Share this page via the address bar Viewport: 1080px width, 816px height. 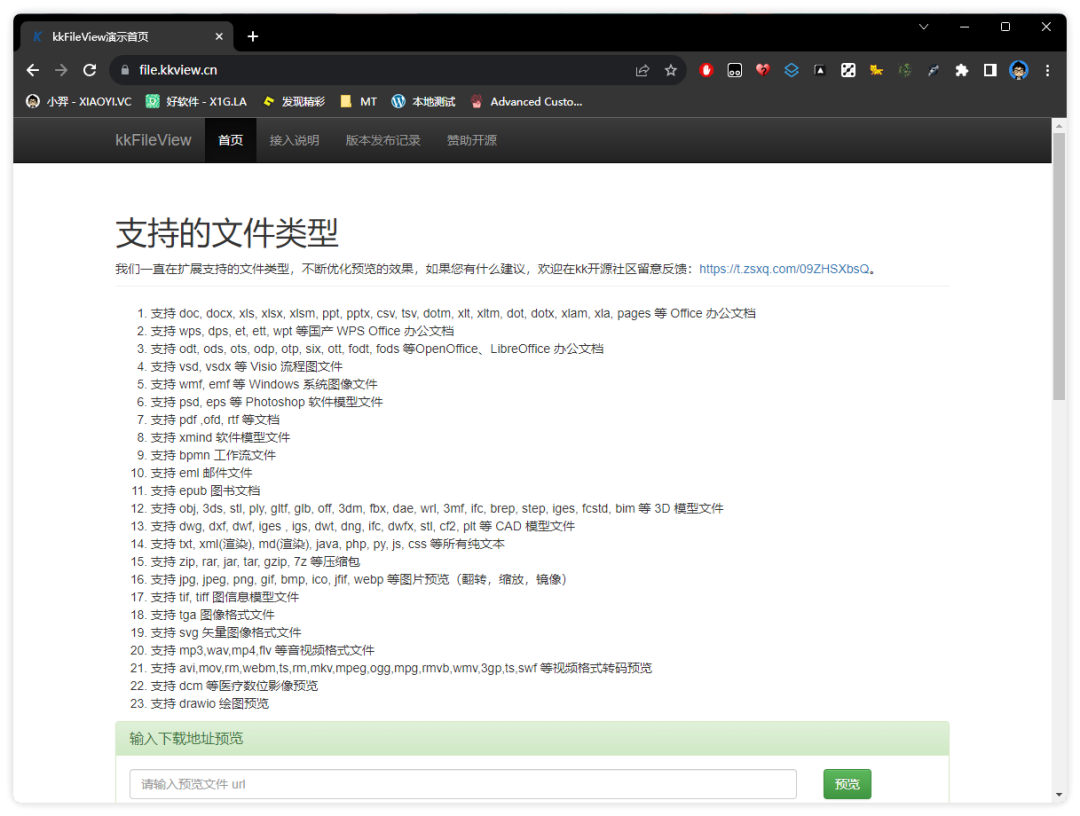pyautogui.click(x=642, y=70)
